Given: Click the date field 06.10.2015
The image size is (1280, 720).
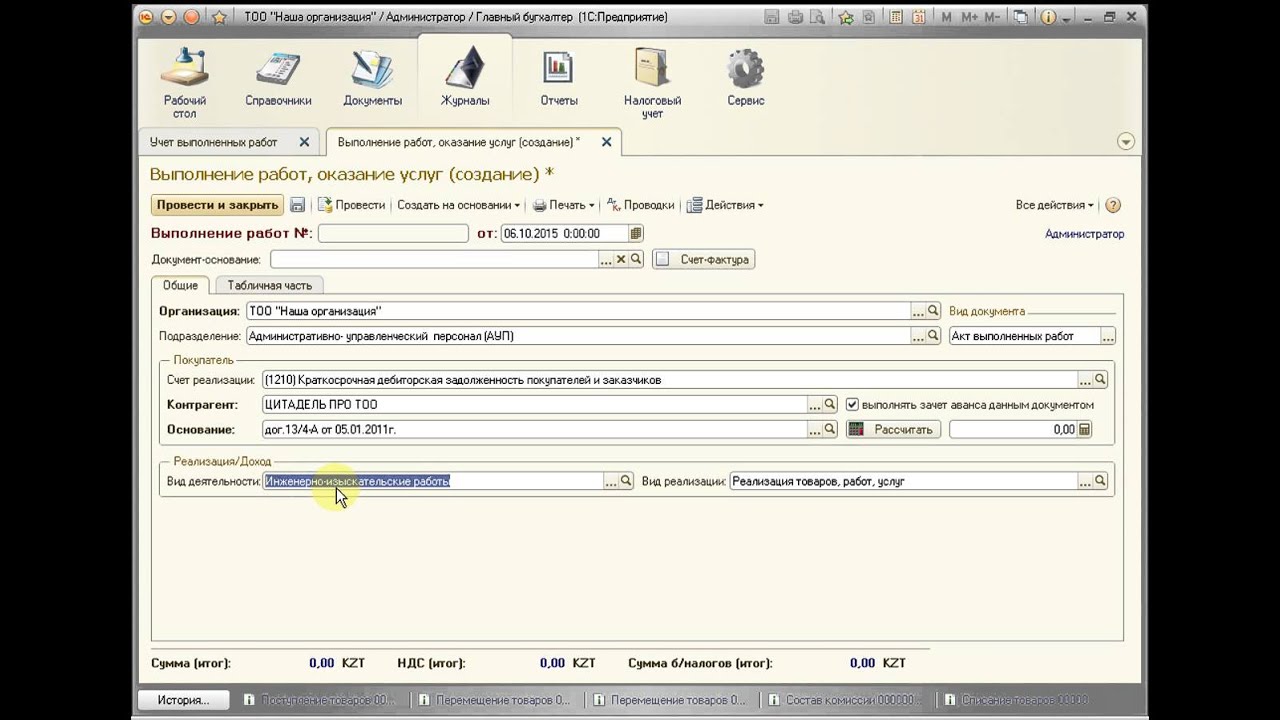Looking at the screenshot, I should click(x=565, y=233).
